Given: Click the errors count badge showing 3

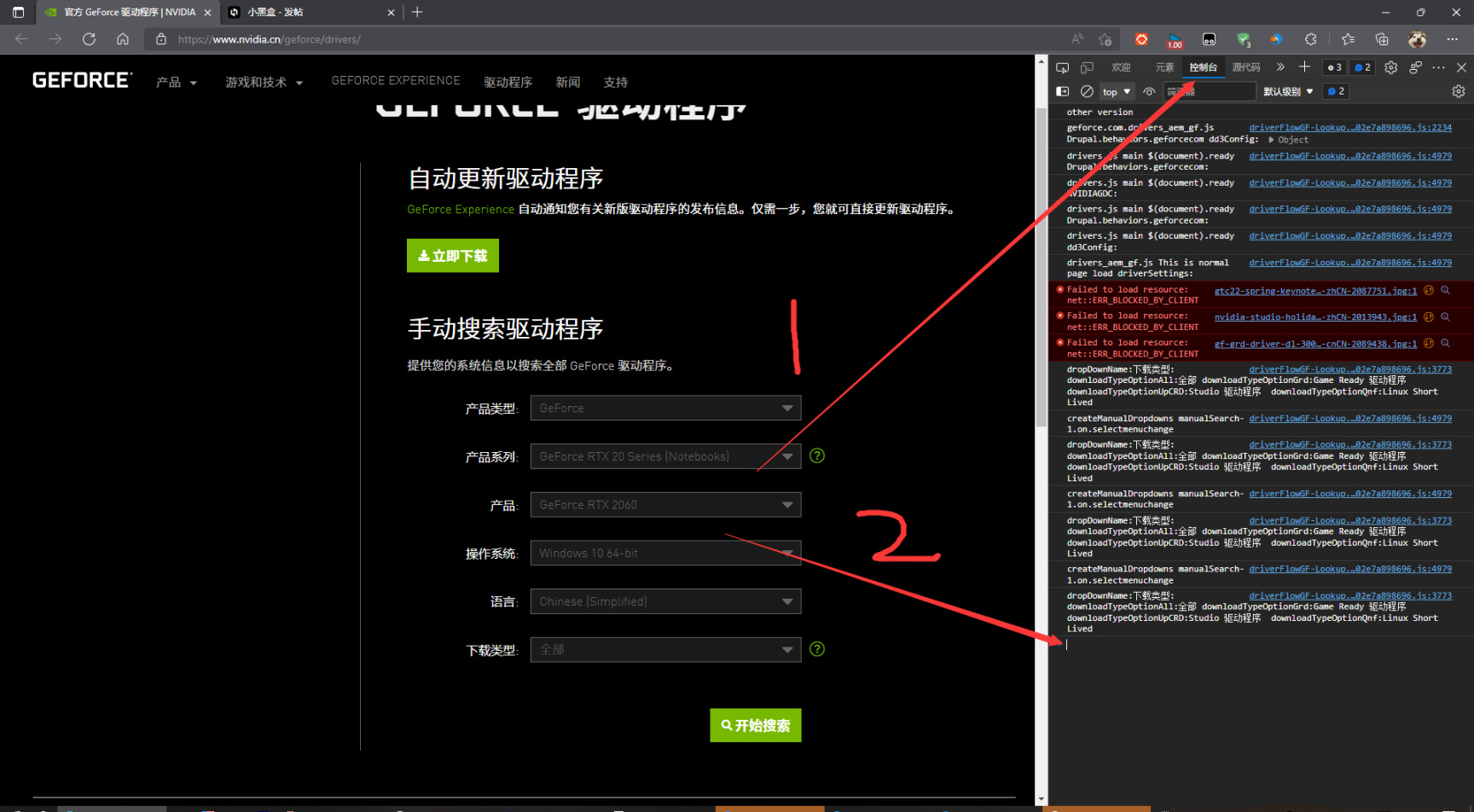Looking at the screenshot, I should (x=1335, y=67).
